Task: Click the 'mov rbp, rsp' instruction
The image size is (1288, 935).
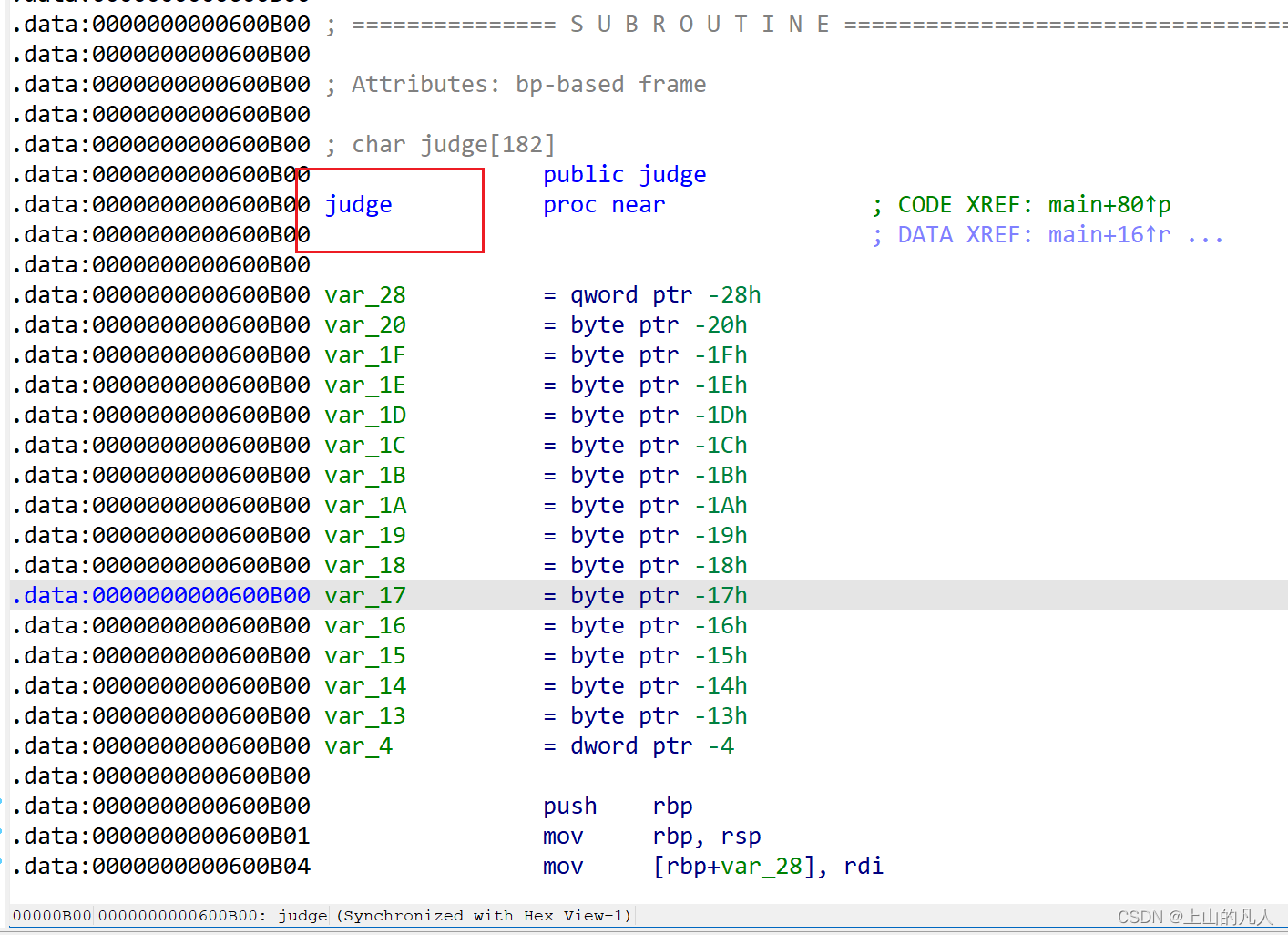Action: pyautogui.click(x=652, y=837)
